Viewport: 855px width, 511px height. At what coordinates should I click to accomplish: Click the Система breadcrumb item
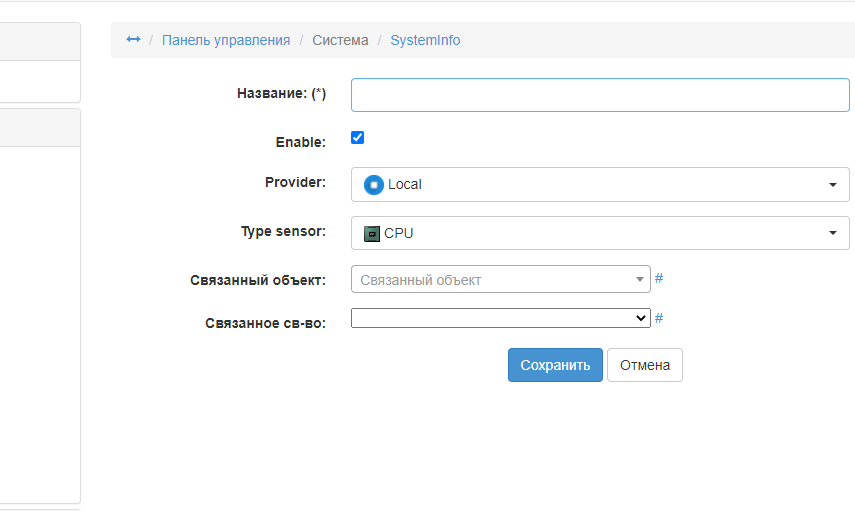[x=340, y=40]
